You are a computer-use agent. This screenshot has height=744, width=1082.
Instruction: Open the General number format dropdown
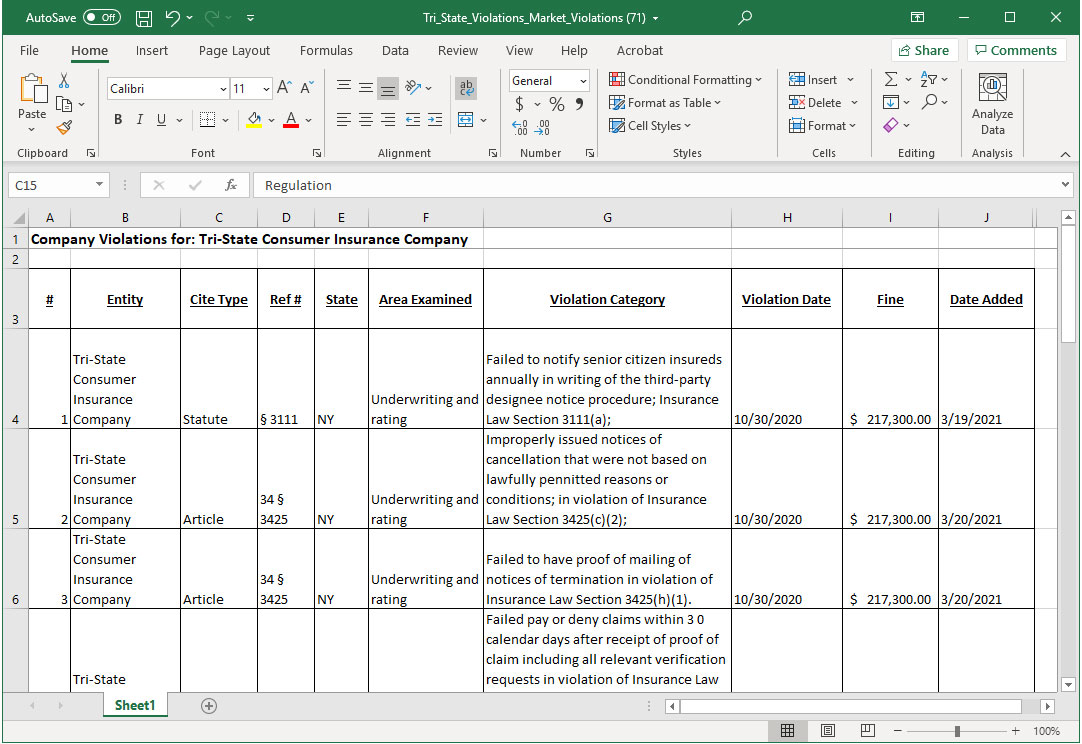tap(583, 81)
